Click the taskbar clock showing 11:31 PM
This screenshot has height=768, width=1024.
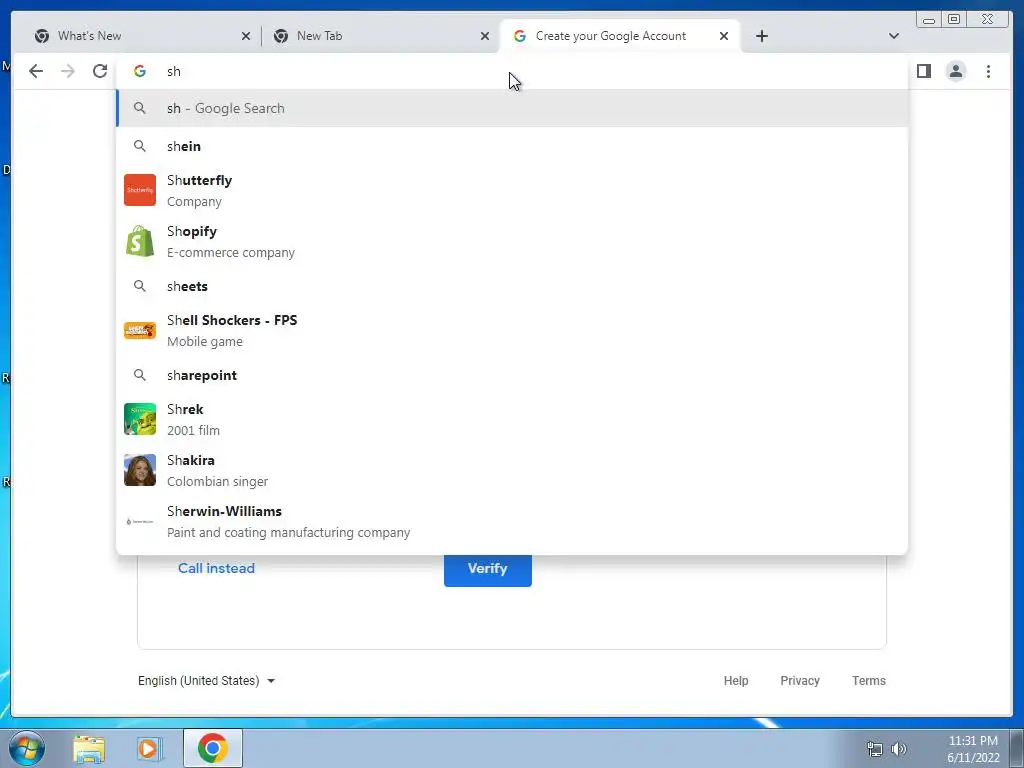973,749
